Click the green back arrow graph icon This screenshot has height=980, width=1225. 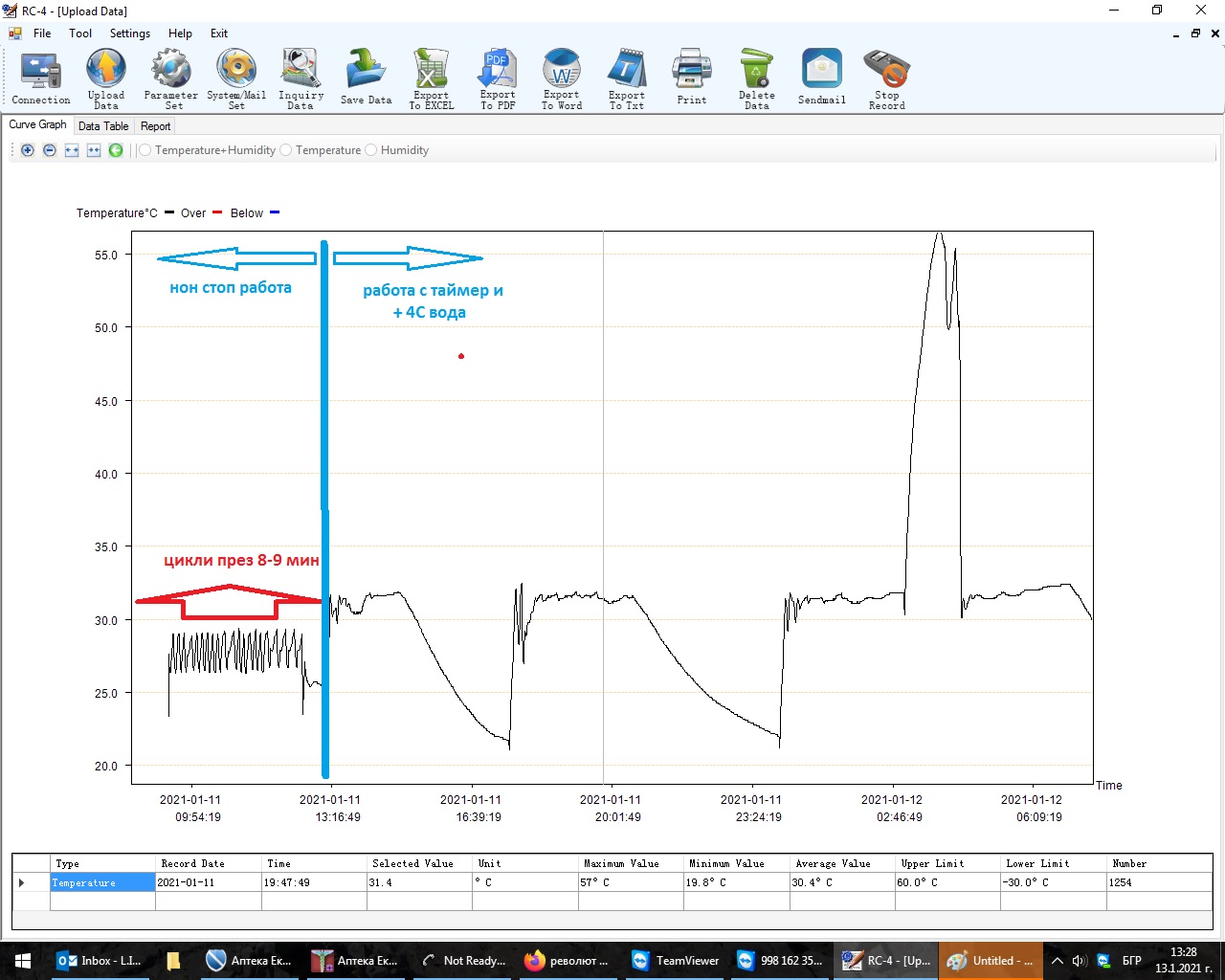pyautogui.click(x=116, y=150)
